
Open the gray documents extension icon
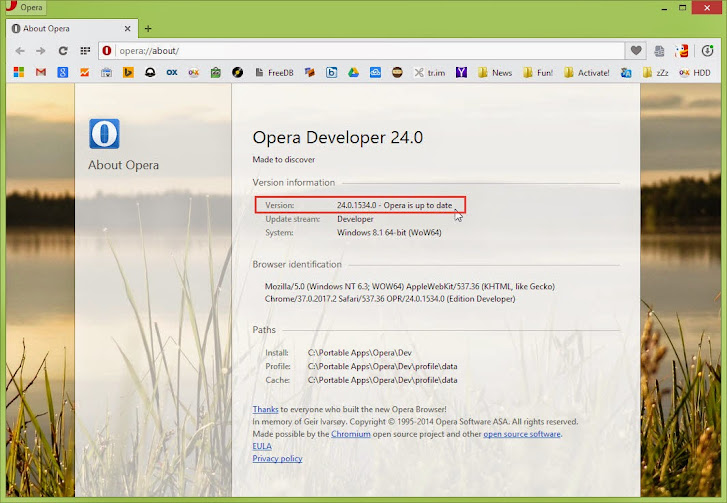[659, 51]
